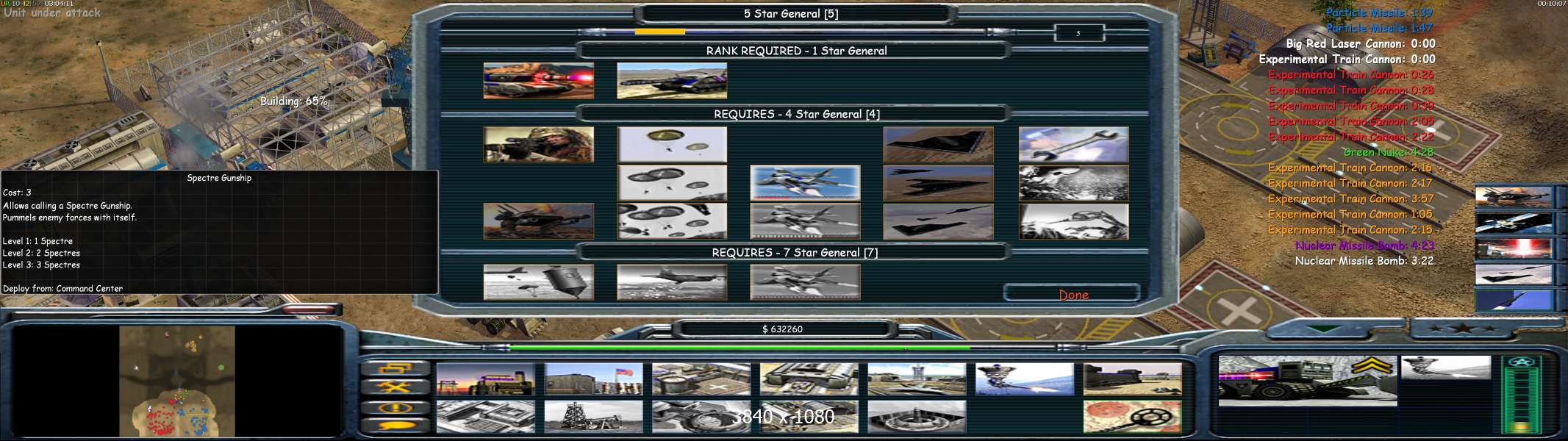Click the orange exclamation beacon button
Image resolution: width=1568 pixels, height=441 pixels.
[395, 407]
